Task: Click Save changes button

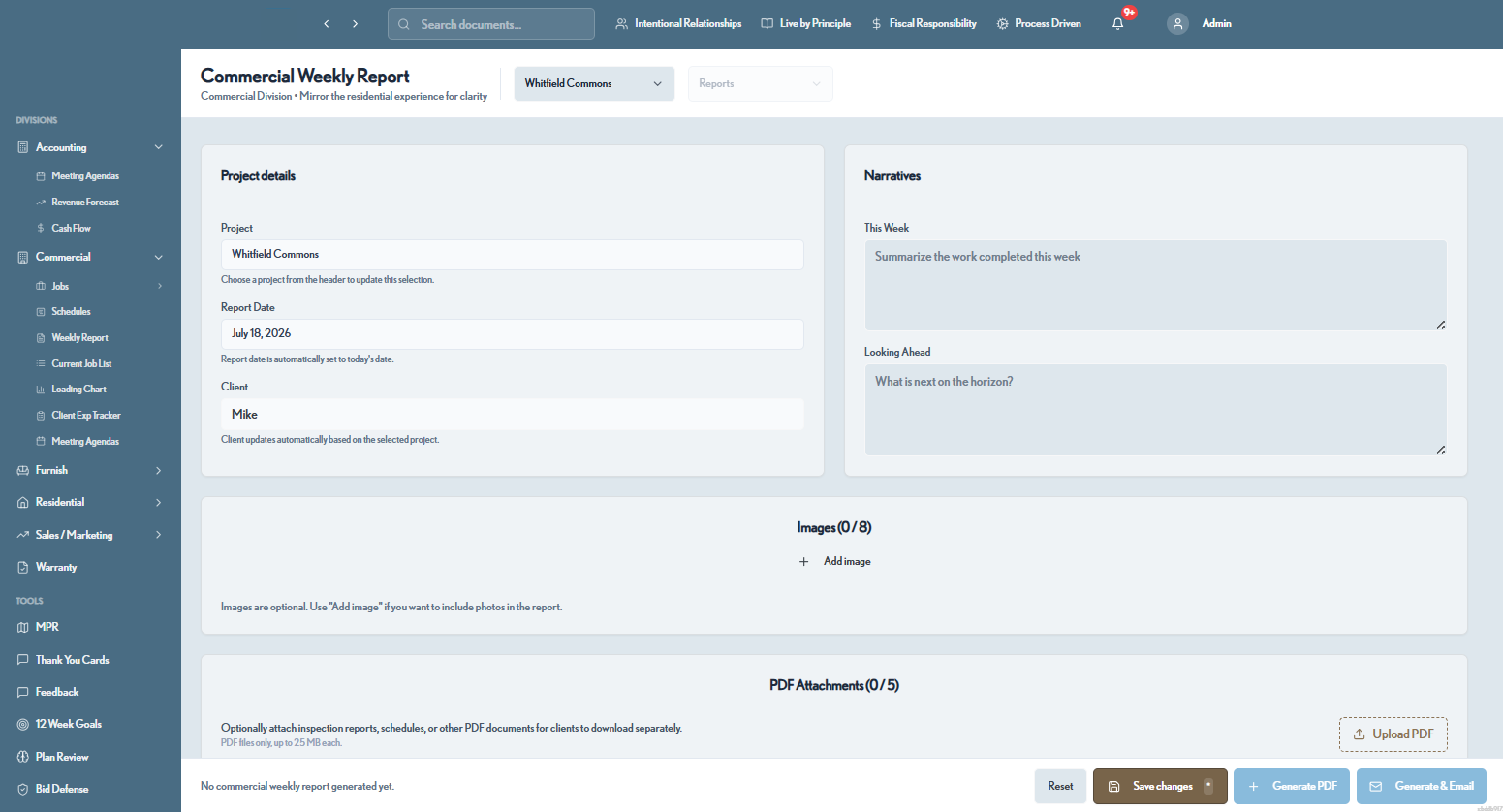Action: tap(1160, 787)
